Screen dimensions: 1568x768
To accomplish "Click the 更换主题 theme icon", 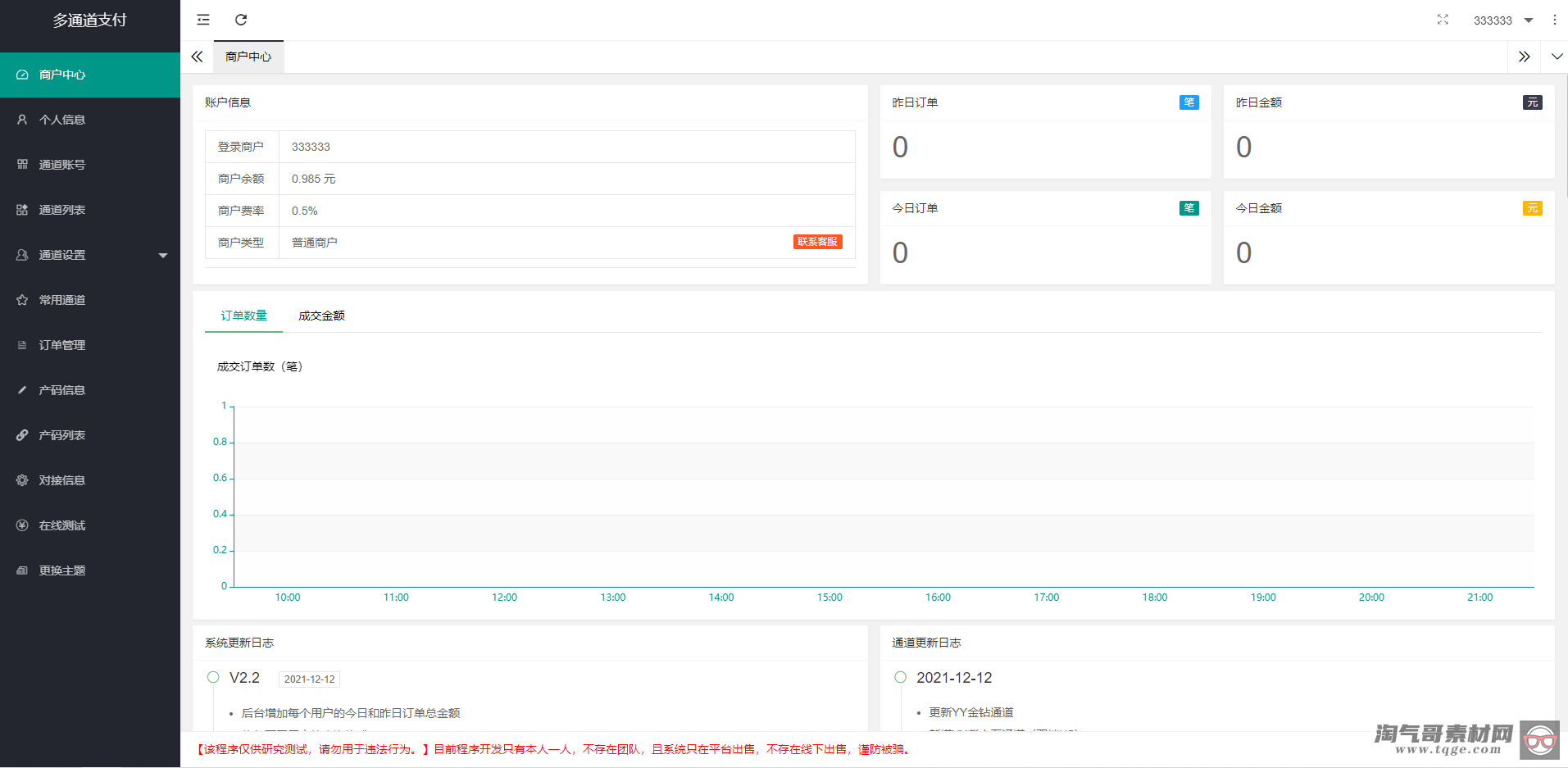I will pyautogui.click(x=22, y=570).
